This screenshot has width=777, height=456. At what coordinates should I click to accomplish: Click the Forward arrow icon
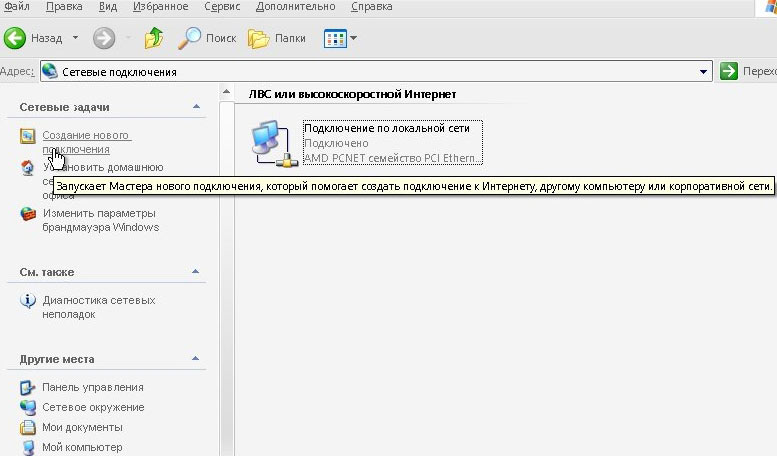click(x=104, y=39)
